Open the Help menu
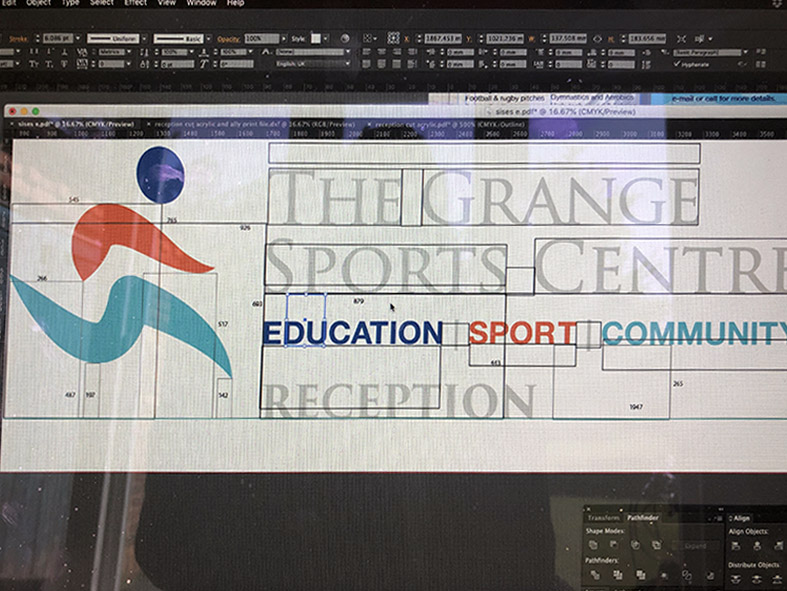This screenshot has height=591, width=787. (235, 3)
